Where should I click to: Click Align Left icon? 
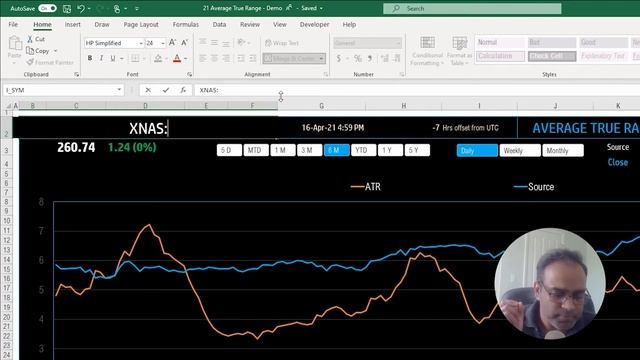(203, 58)
